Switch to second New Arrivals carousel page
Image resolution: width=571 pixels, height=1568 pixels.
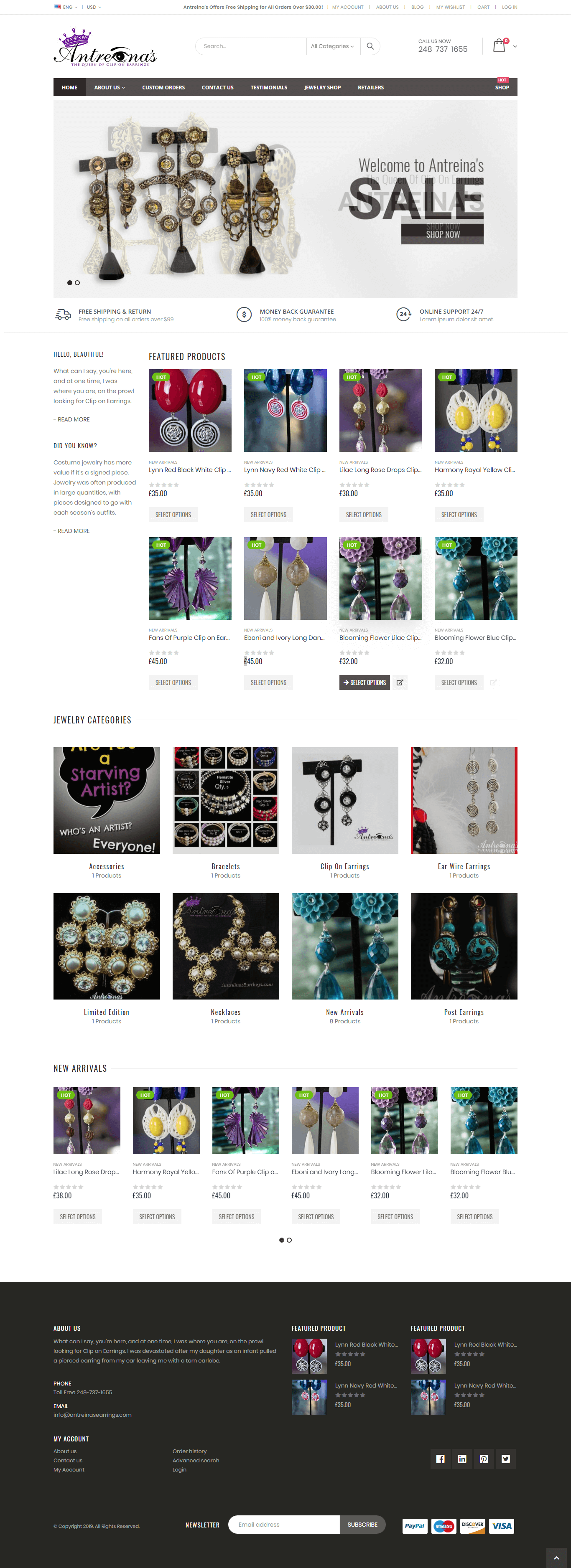point(289,1240)
